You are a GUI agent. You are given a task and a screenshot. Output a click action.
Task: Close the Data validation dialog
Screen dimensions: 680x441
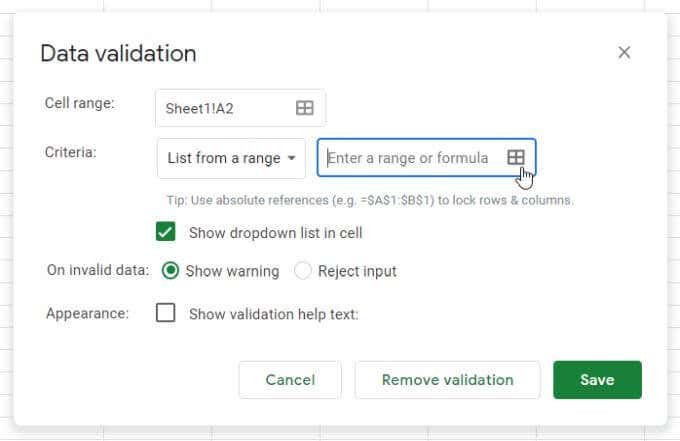624,53
